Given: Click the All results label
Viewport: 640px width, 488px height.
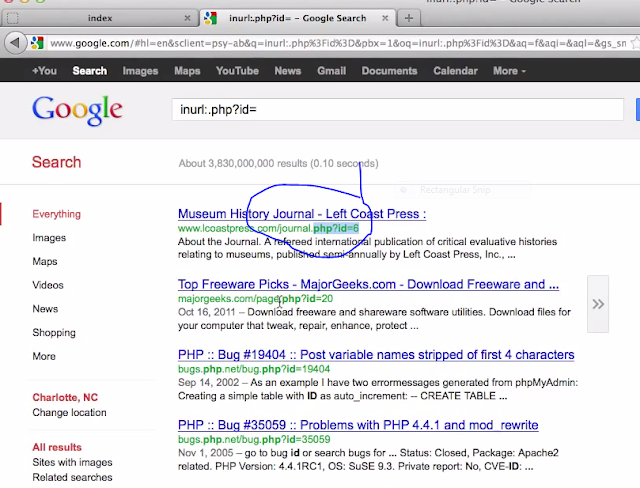Looking at the screenshot, I should (x=57, y=447).
